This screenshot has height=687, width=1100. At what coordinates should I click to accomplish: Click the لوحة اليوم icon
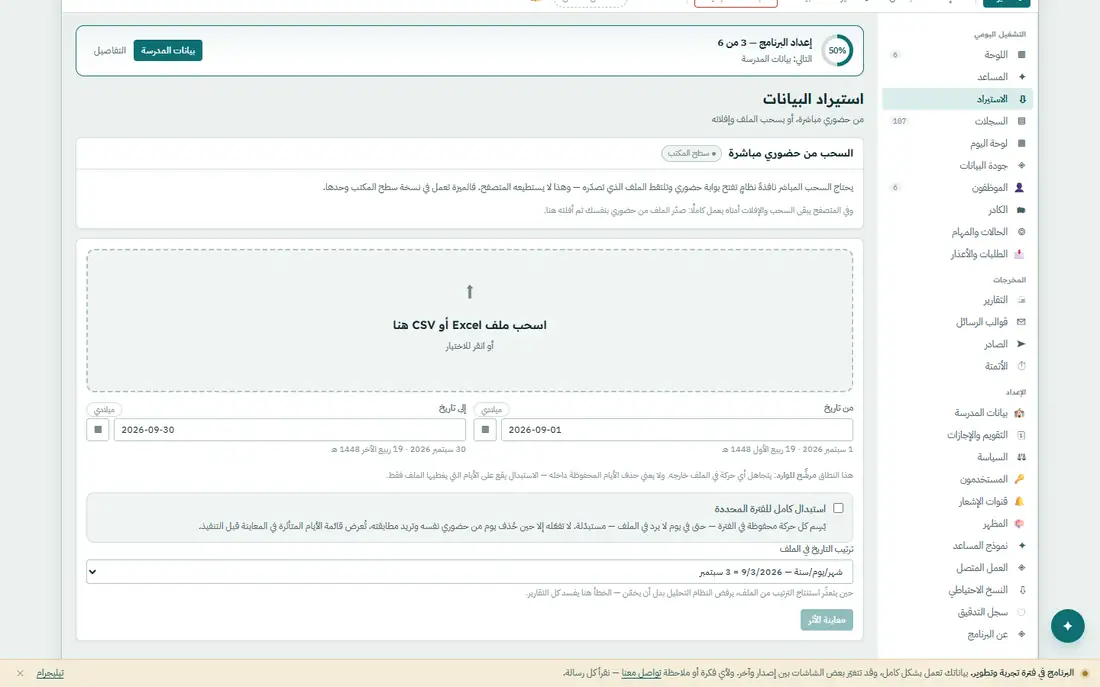[x=1021, y=143]
